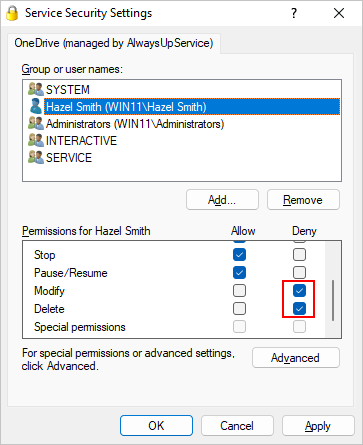Click the permissions list scrollbar thumb
This screenshot has height=445, width=363.
point(333,301)
